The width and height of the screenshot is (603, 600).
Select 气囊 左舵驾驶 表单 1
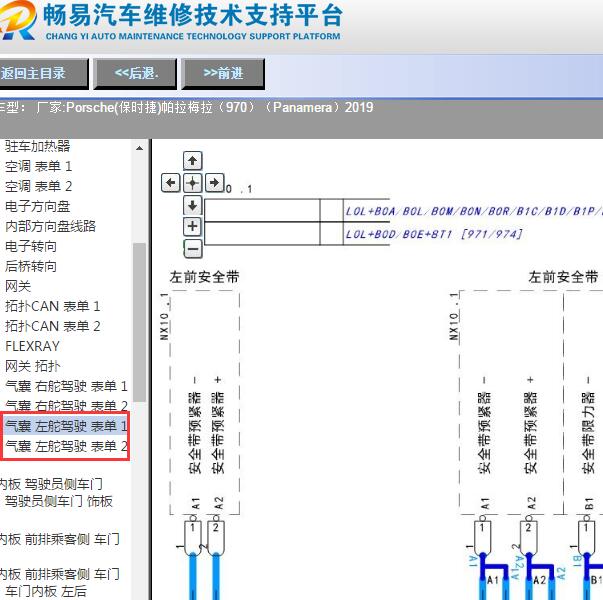(x=66, y=426)
